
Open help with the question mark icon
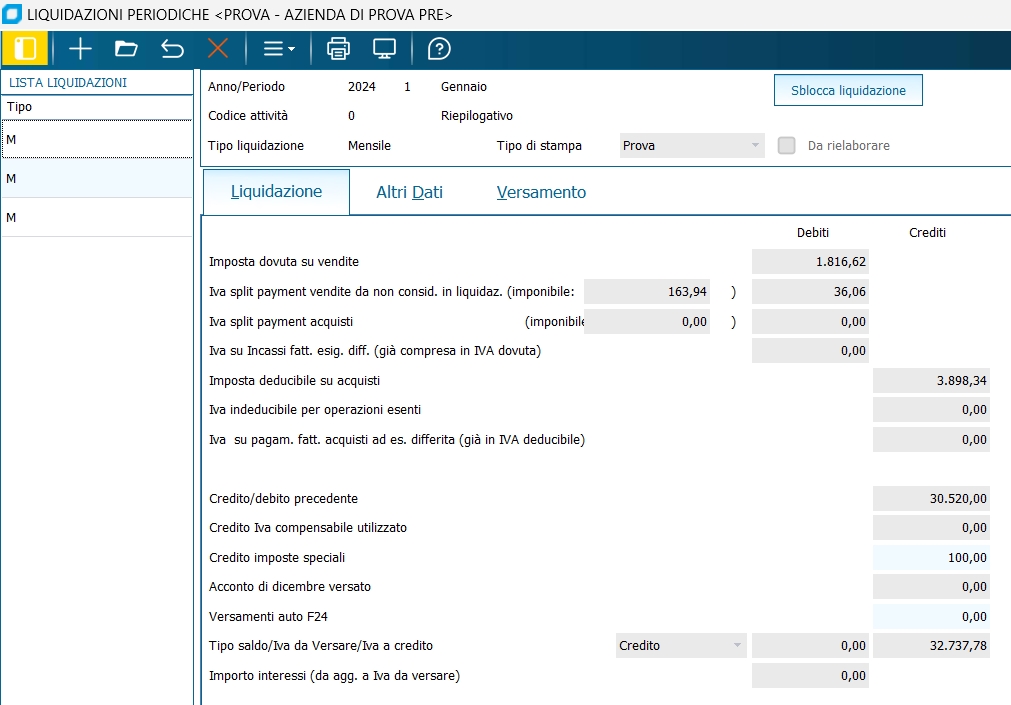point(439,48)
